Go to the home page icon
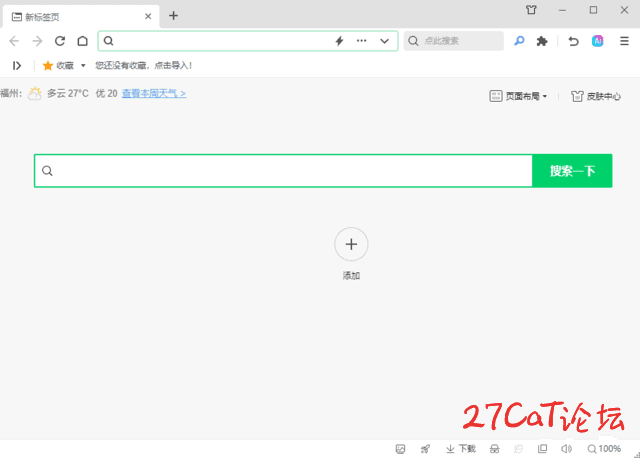This screenshot has height=458, width=640. point(82,41)
